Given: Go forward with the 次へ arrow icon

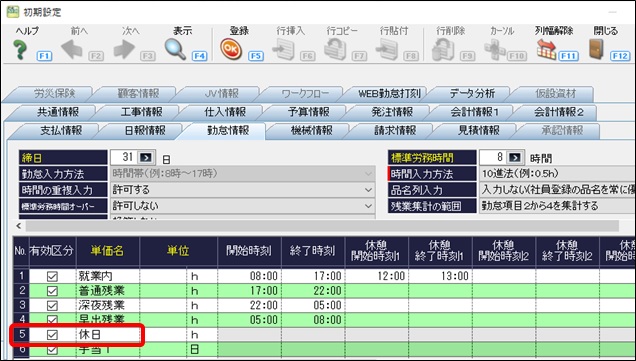Looking at the screenshot, I should click(124, 50).
